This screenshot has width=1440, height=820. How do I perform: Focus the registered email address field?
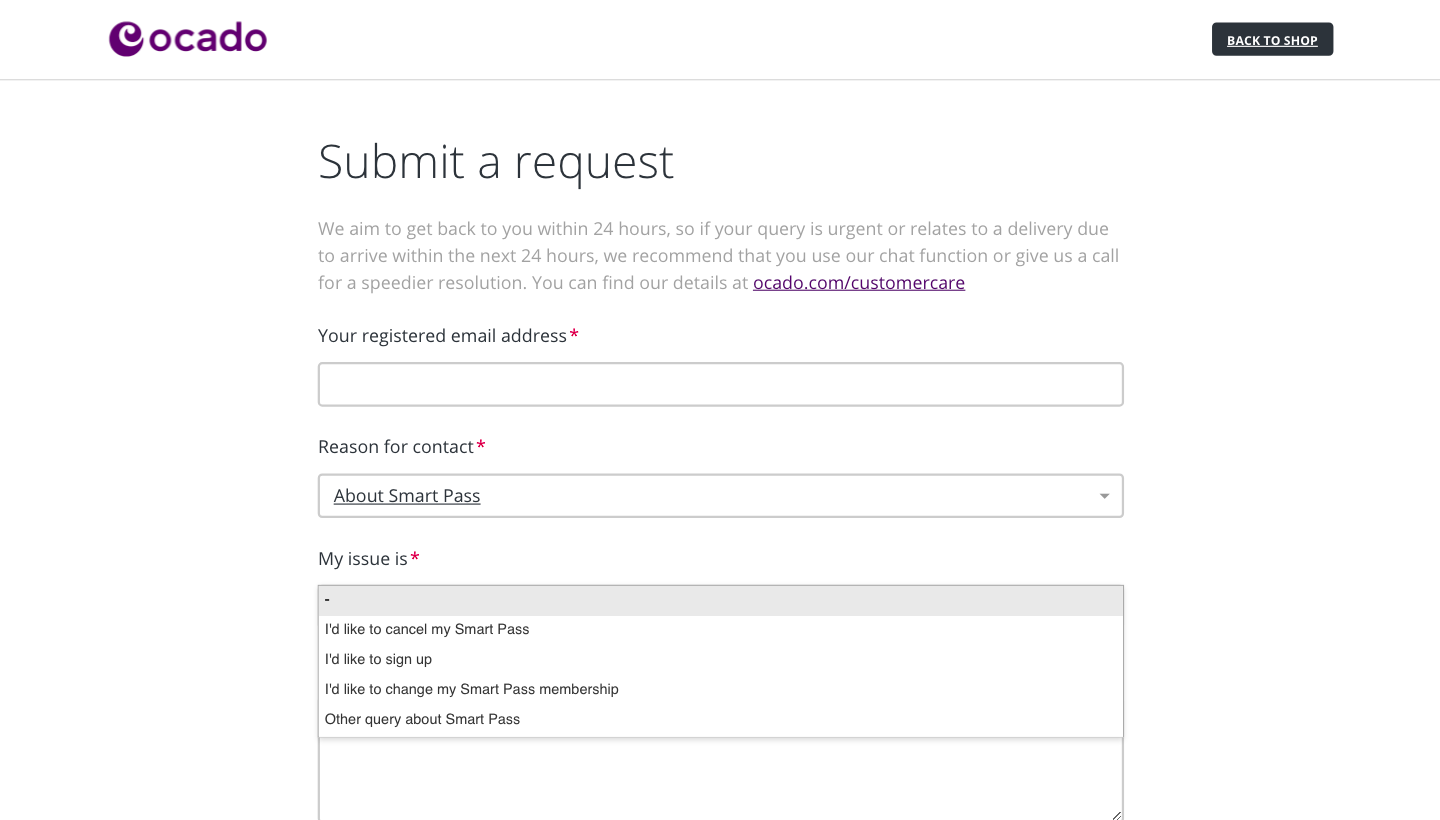pyautogui.click(x=721, y=384)
